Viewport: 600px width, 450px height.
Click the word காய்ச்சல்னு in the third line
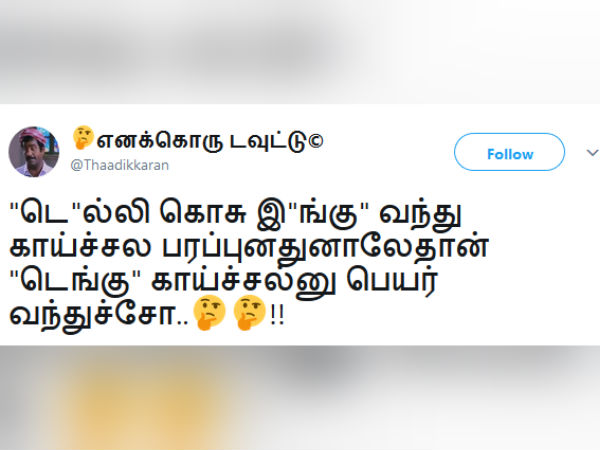pos(244,282)
